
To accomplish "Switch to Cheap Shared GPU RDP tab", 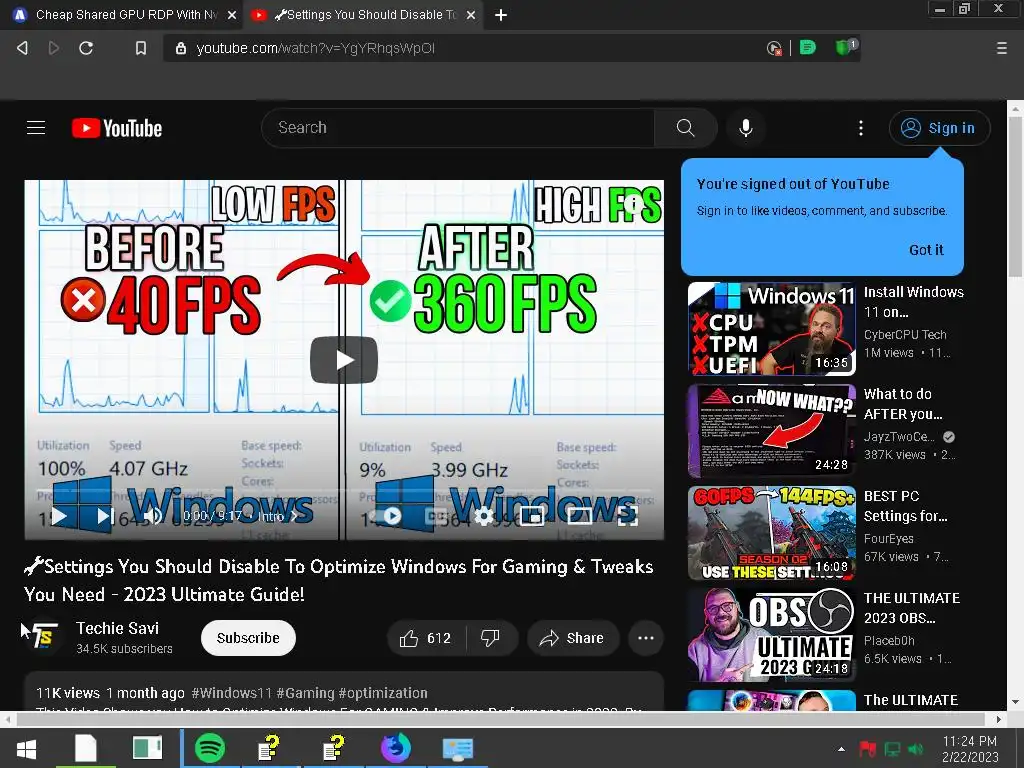I will tap(125, 15).
